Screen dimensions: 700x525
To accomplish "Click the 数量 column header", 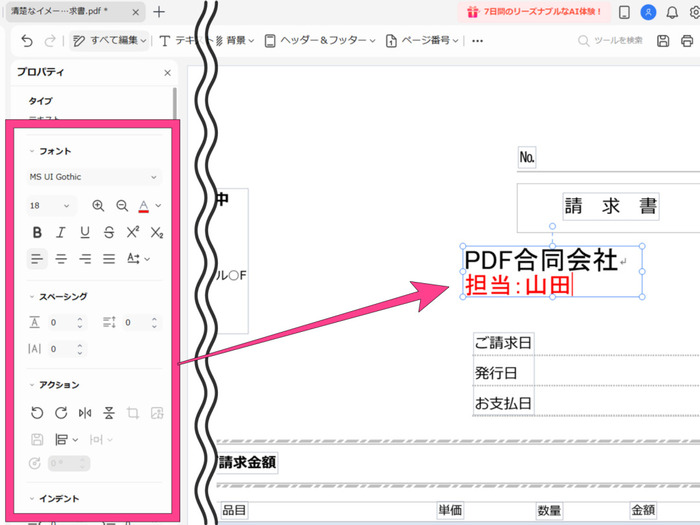I will tap(549, 510).
